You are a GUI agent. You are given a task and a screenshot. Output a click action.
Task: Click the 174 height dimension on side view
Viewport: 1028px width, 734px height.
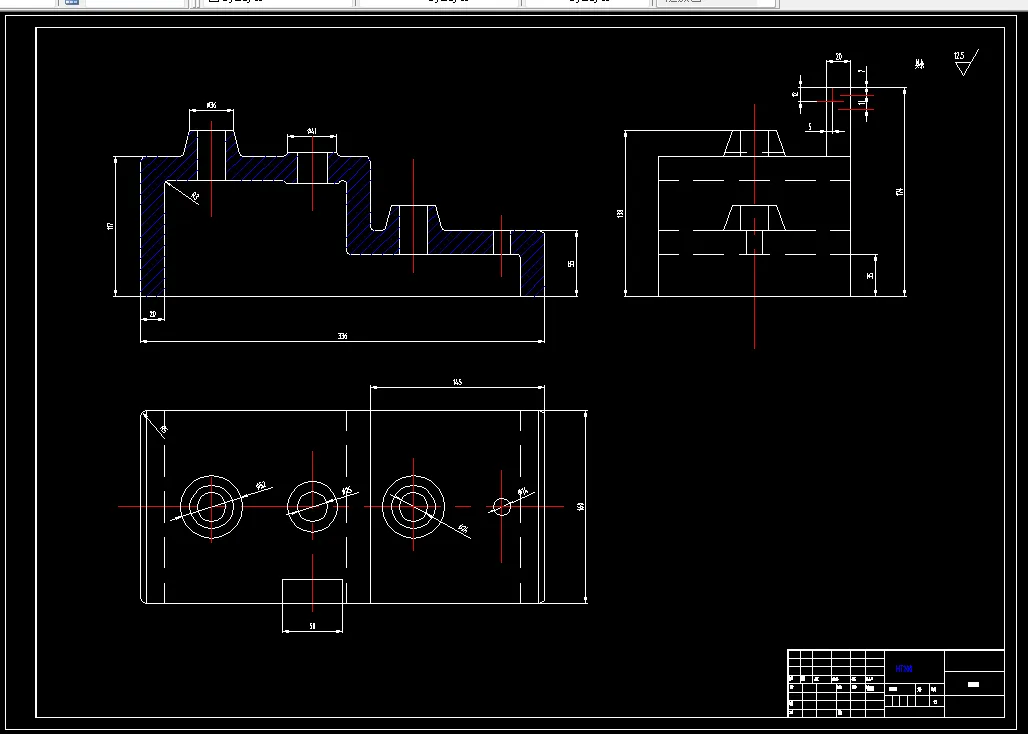pos(900,191)
